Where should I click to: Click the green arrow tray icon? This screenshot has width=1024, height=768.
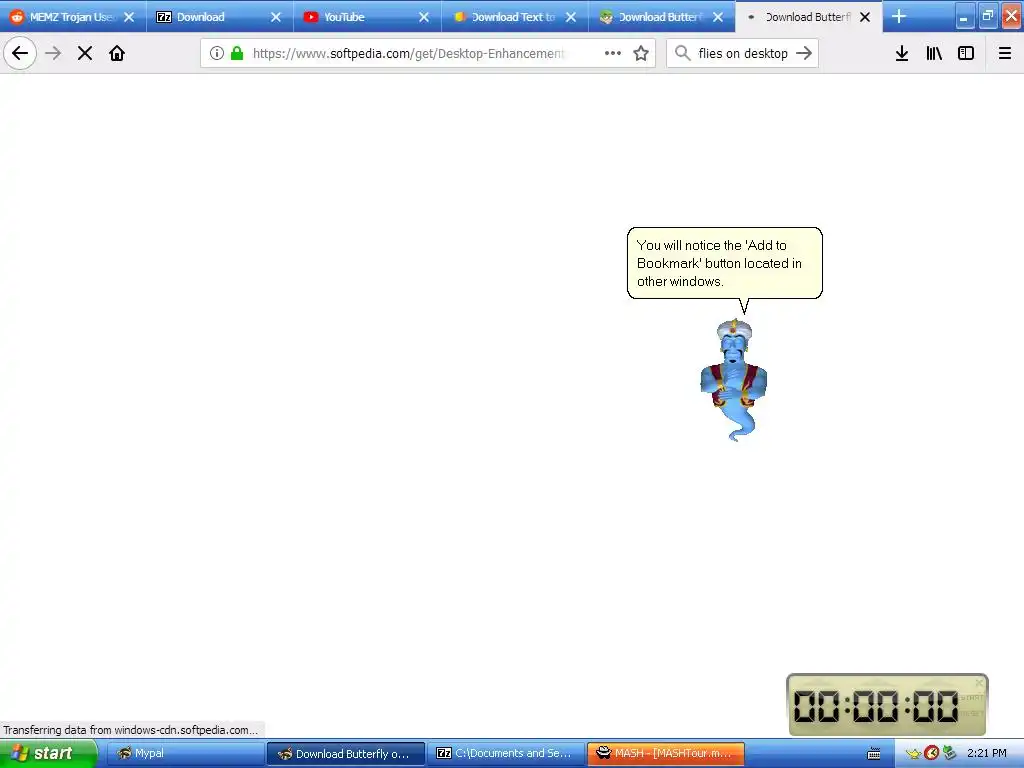(x=949, y=754)
